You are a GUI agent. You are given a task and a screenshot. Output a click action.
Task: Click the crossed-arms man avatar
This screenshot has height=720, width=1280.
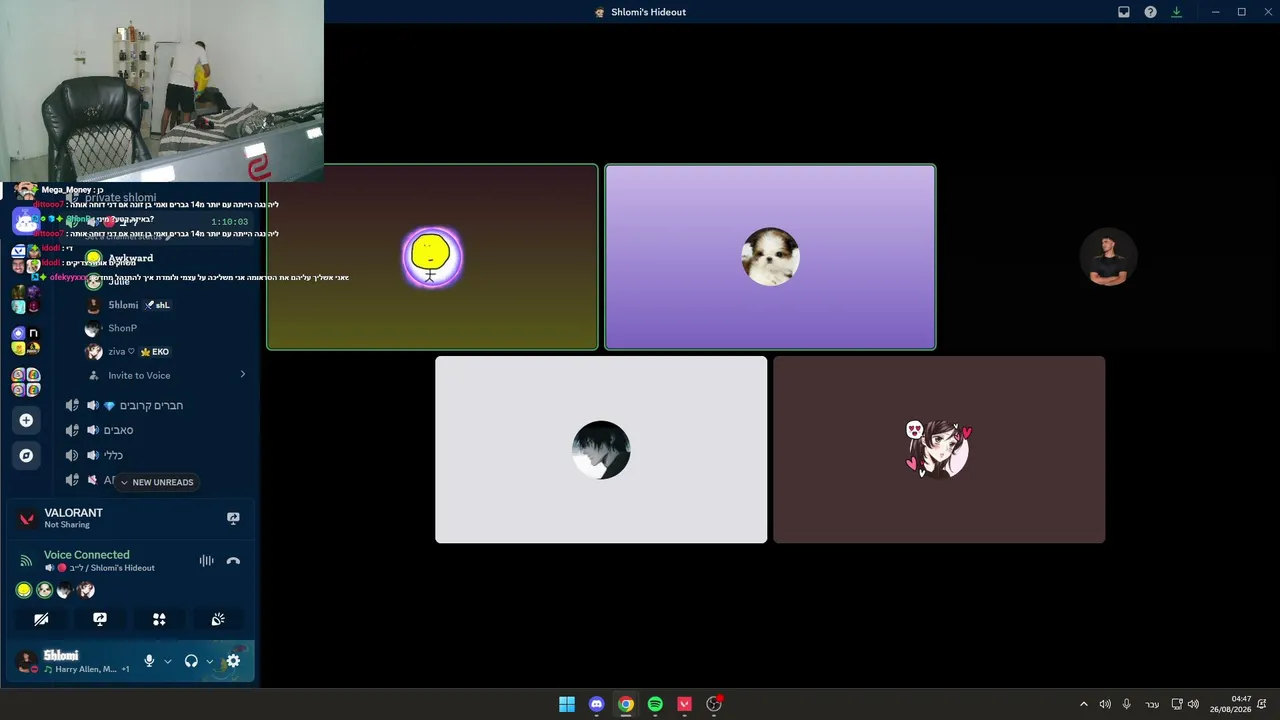[1108, 257]
